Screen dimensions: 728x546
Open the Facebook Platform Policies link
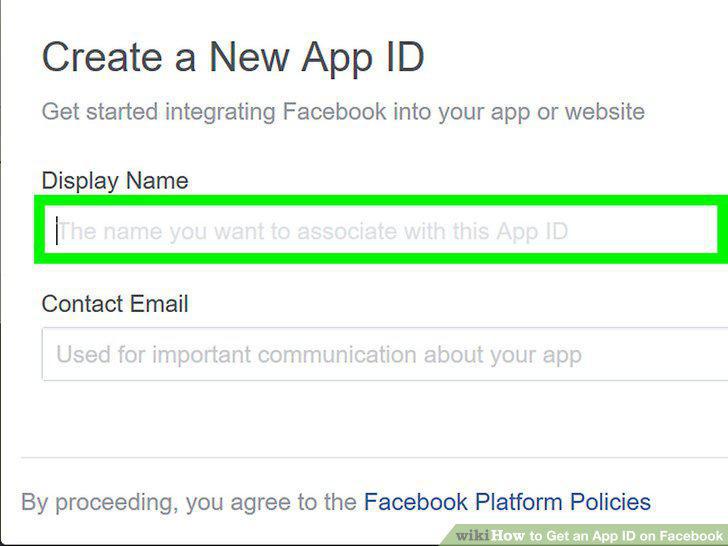(507, 502)
